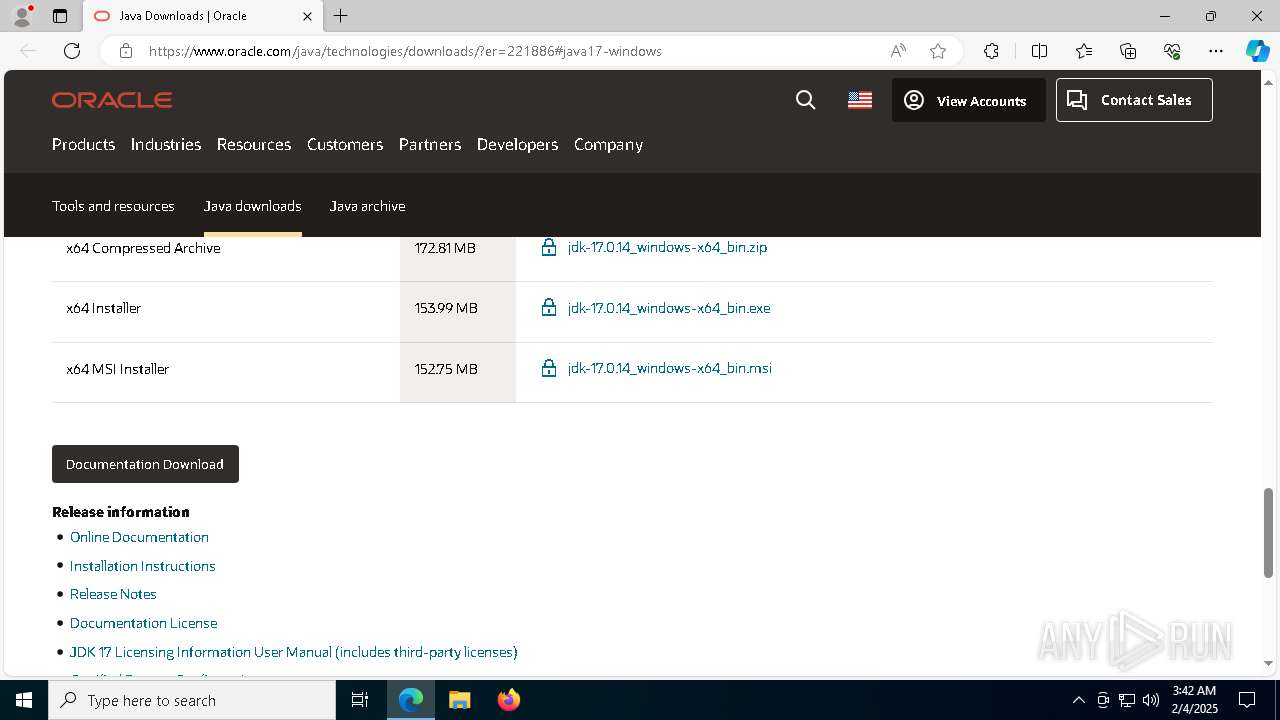
Task: Open JDK 17 Licensing Information User Manual link
Action: [x=293, y=652]
